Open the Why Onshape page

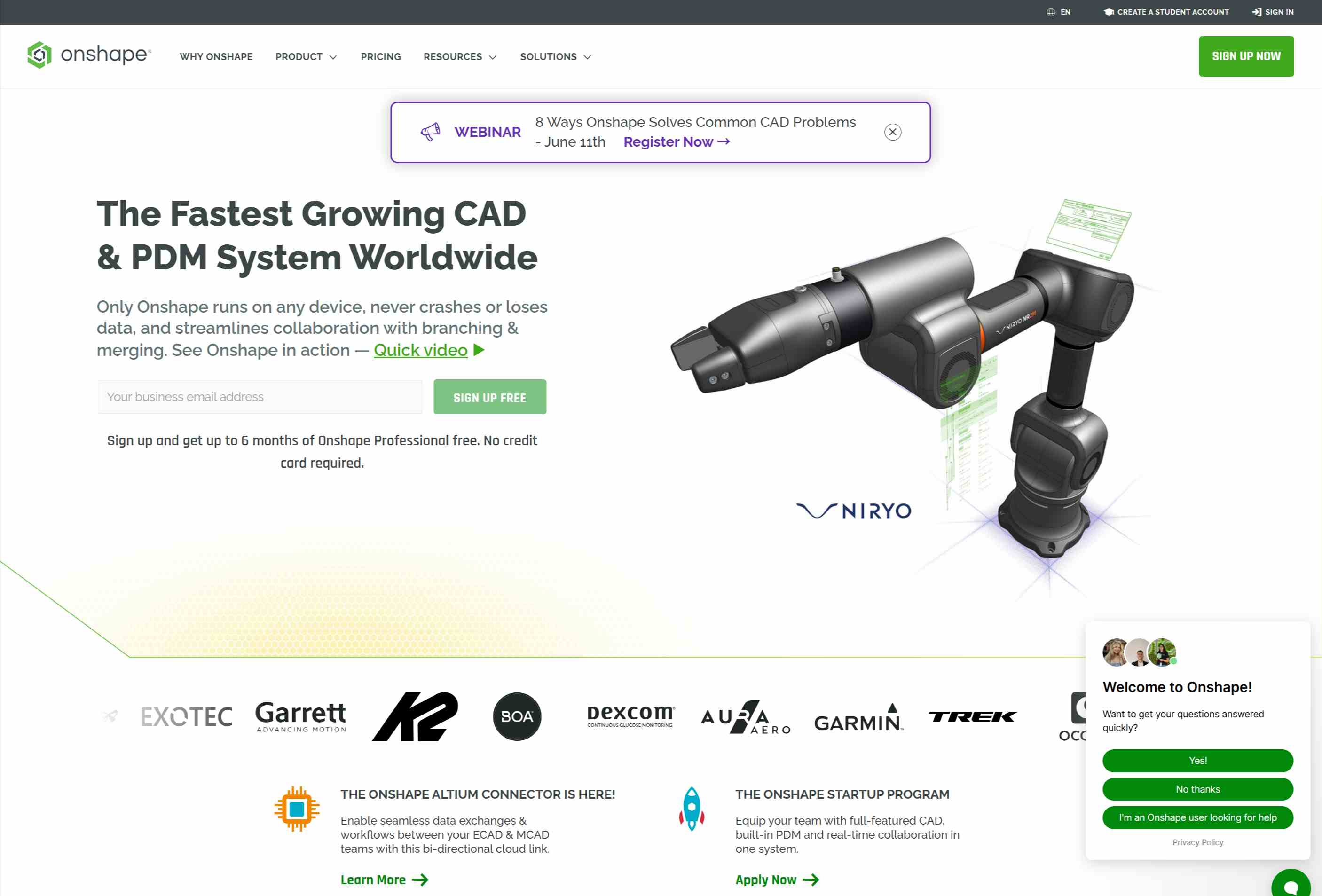[x=216, y=57]
